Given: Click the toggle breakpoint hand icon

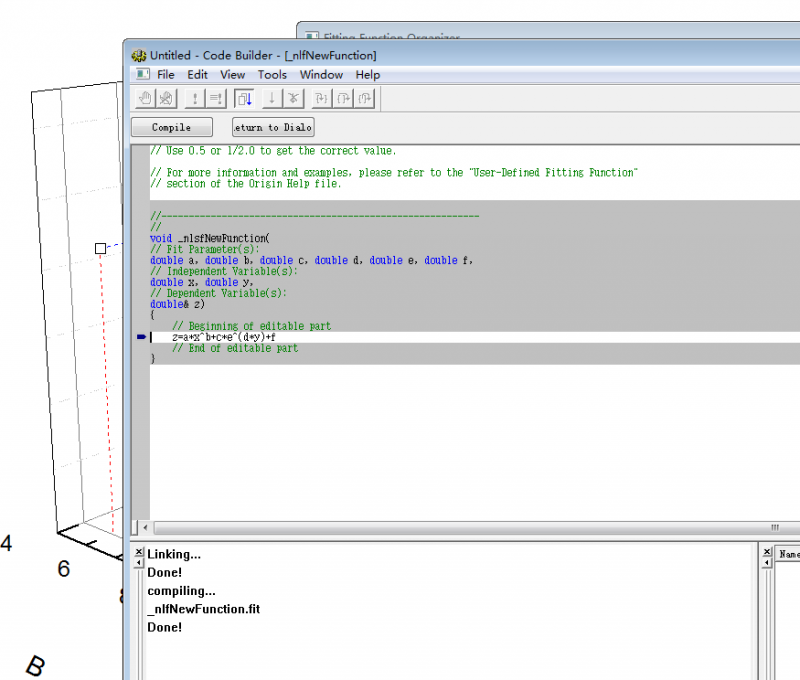Looking at the screenshot, I should coord(145,98).
